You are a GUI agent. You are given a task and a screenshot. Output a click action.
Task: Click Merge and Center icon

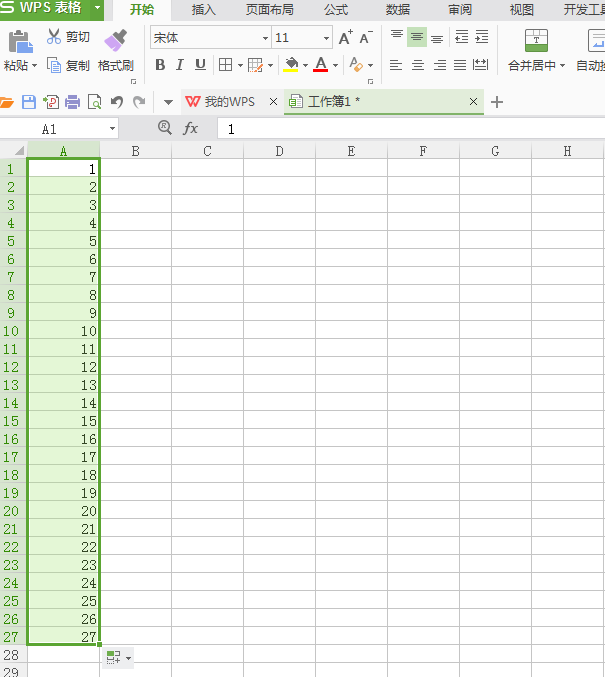coord(536,41)
